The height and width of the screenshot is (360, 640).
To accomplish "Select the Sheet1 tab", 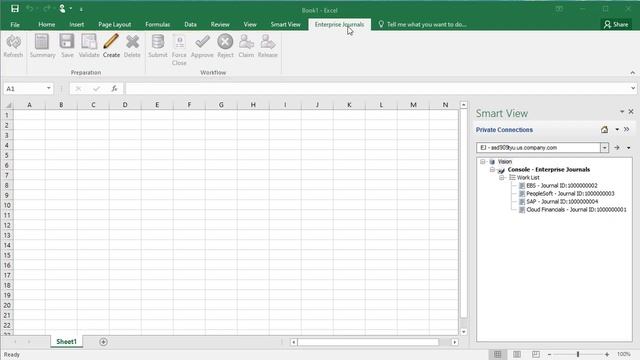I will click(x=67, y=342).
